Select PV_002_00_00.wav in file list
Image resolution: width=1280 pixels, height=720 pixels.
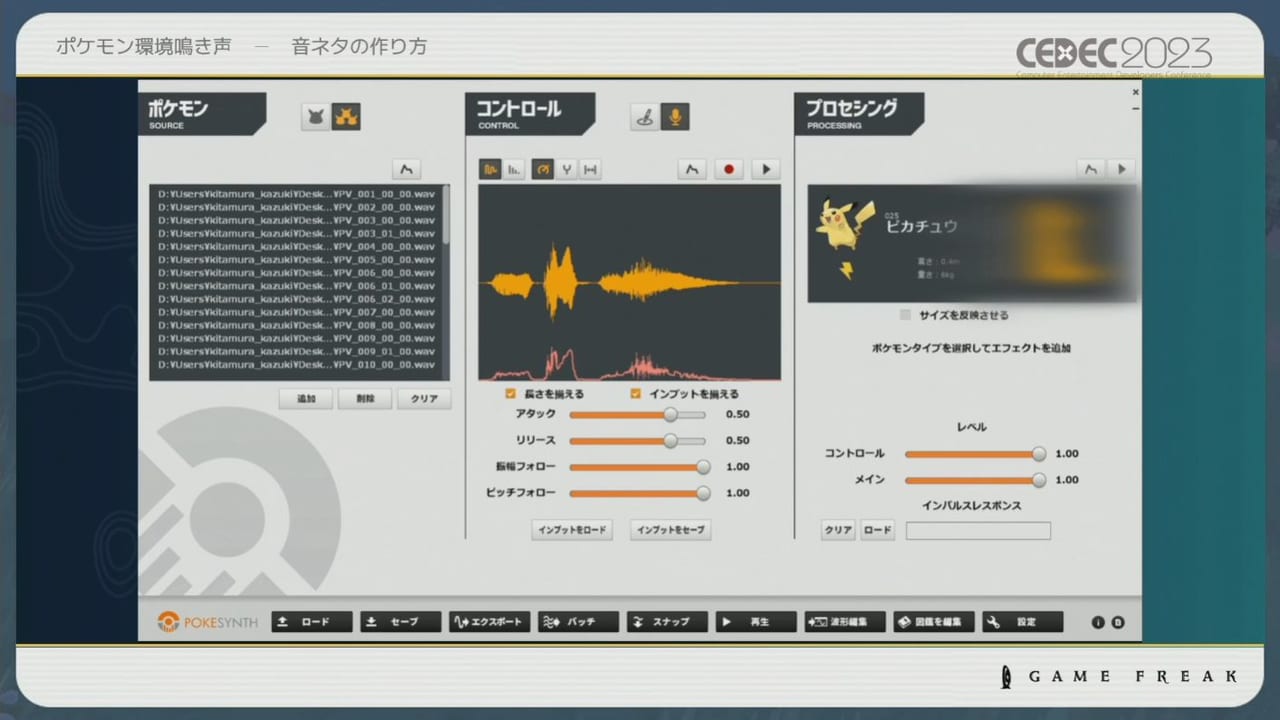[296, 206]
